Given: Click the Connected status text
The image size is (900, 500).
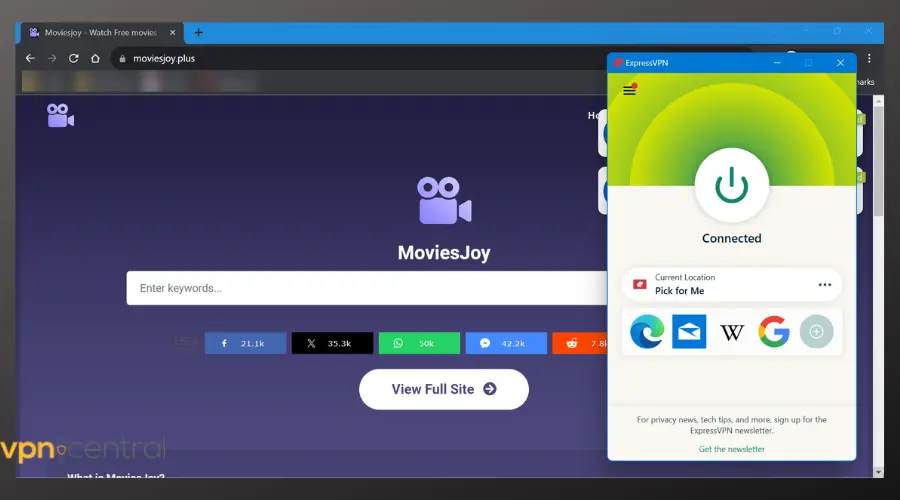Looking at the screenshot, I should (x=731, y=238).
